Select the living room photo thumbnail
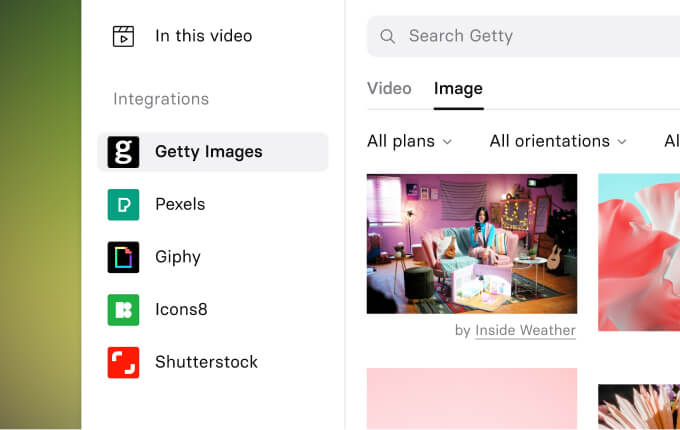The width and height of the screenshot is (680, 430). [x=471, y=244]
